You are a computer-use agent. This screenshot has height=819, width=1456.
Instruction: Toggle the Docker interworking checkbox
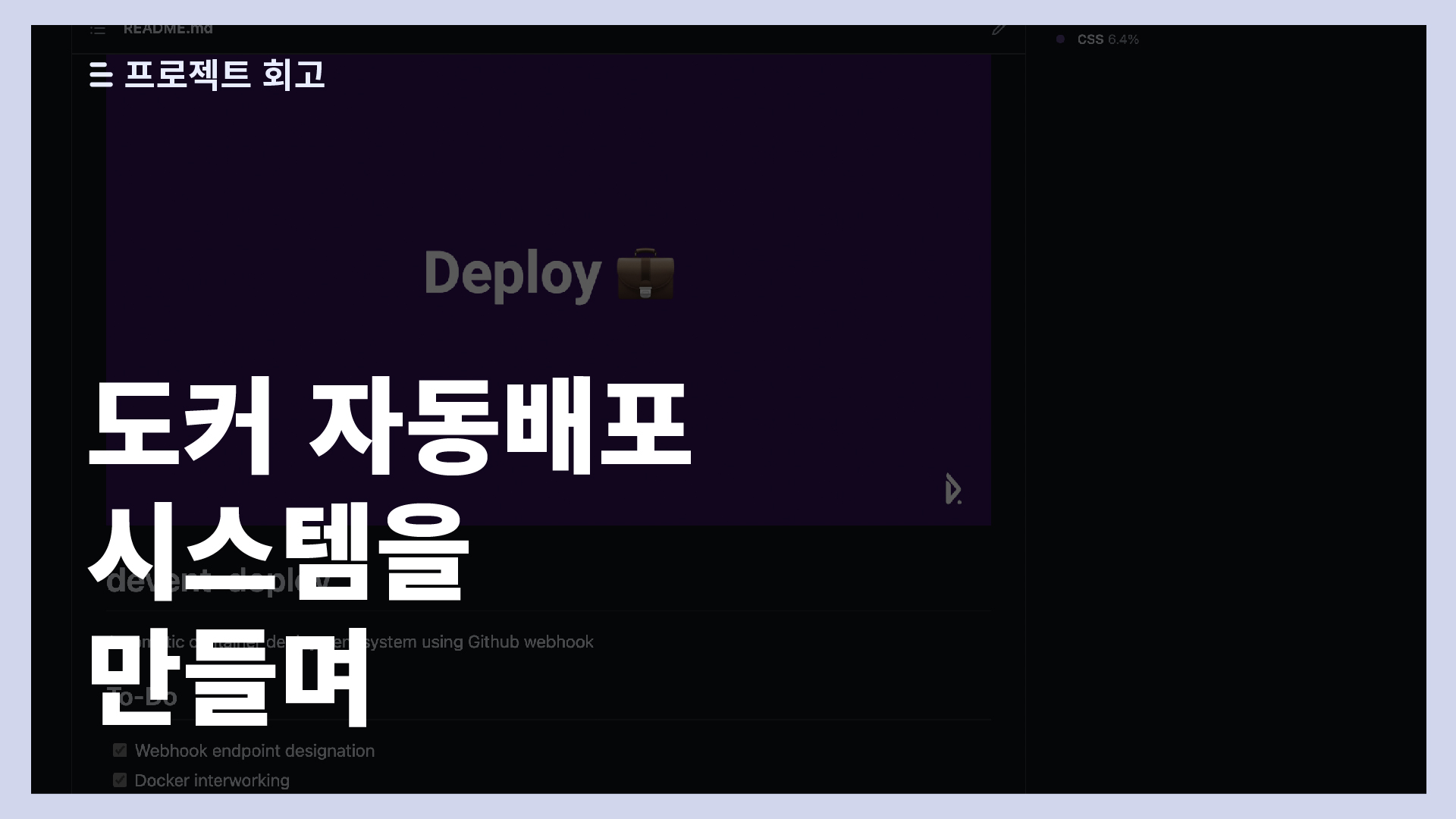120,780
